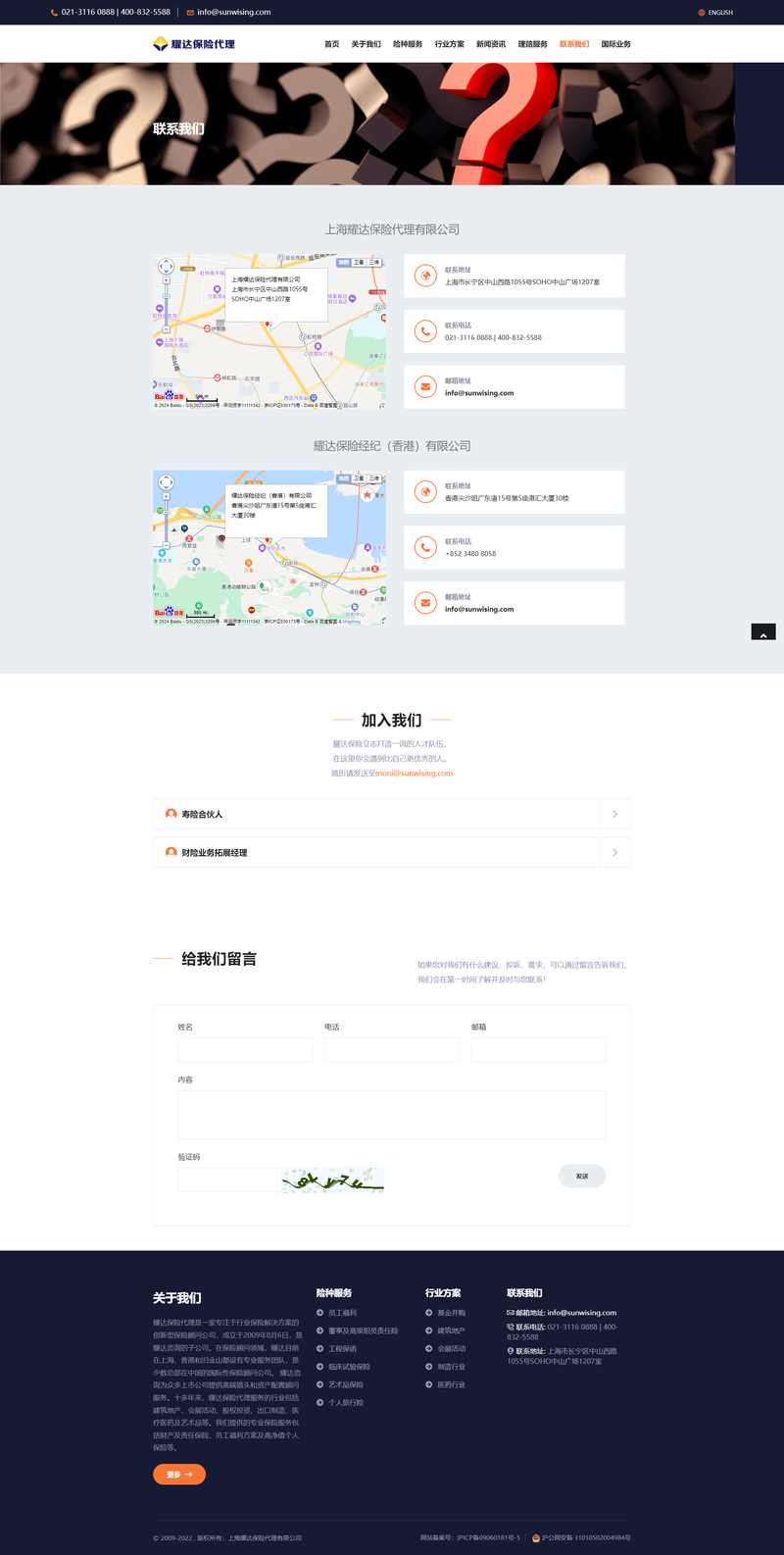The image size is (784, 1555).
Task: Click the police badge icon beside 沪公网安备
Action: pos(536,1537)
